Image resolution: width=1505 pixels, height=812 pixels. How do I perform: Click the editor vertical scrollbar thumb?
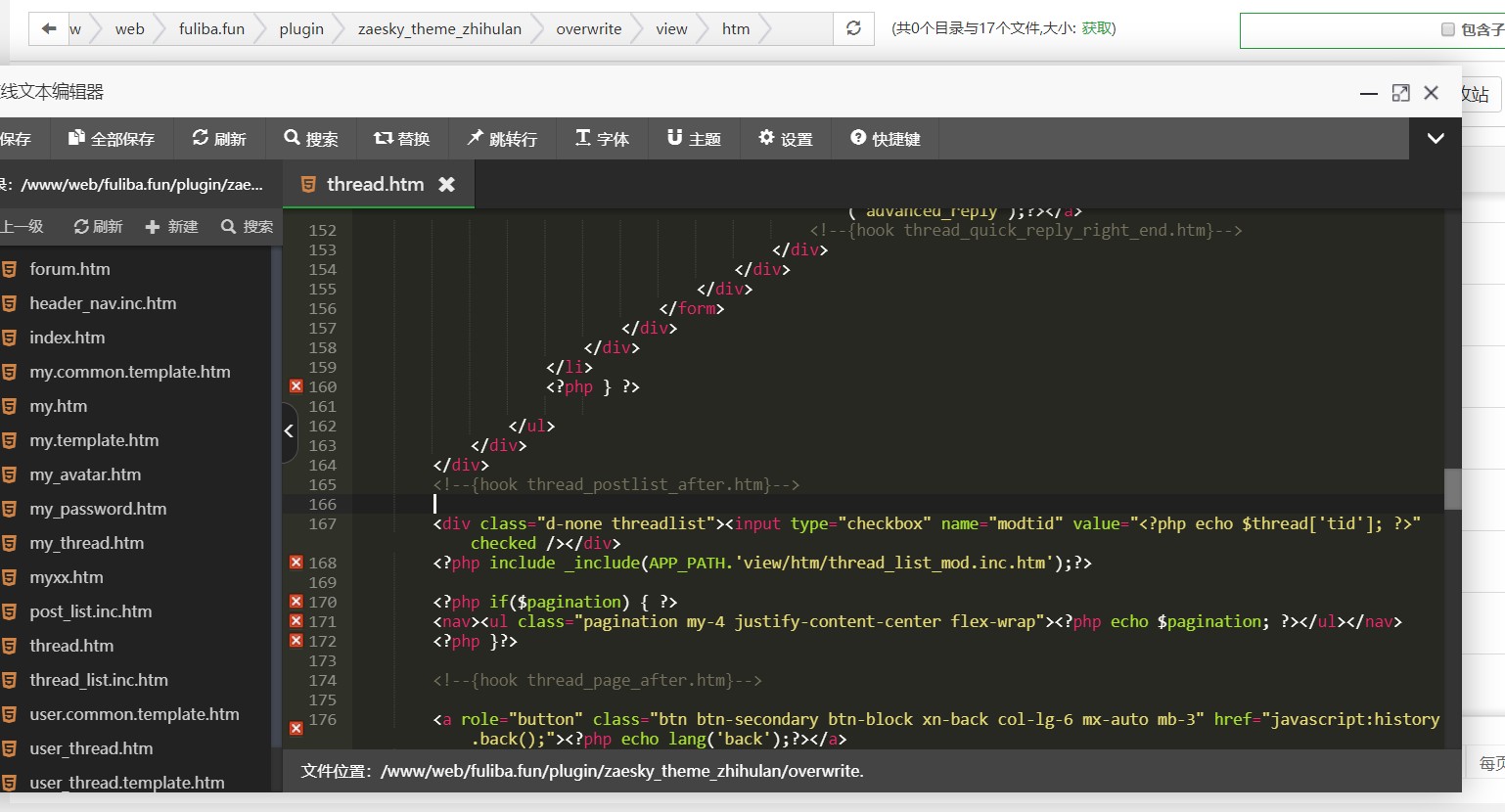tap(1452, 489)
